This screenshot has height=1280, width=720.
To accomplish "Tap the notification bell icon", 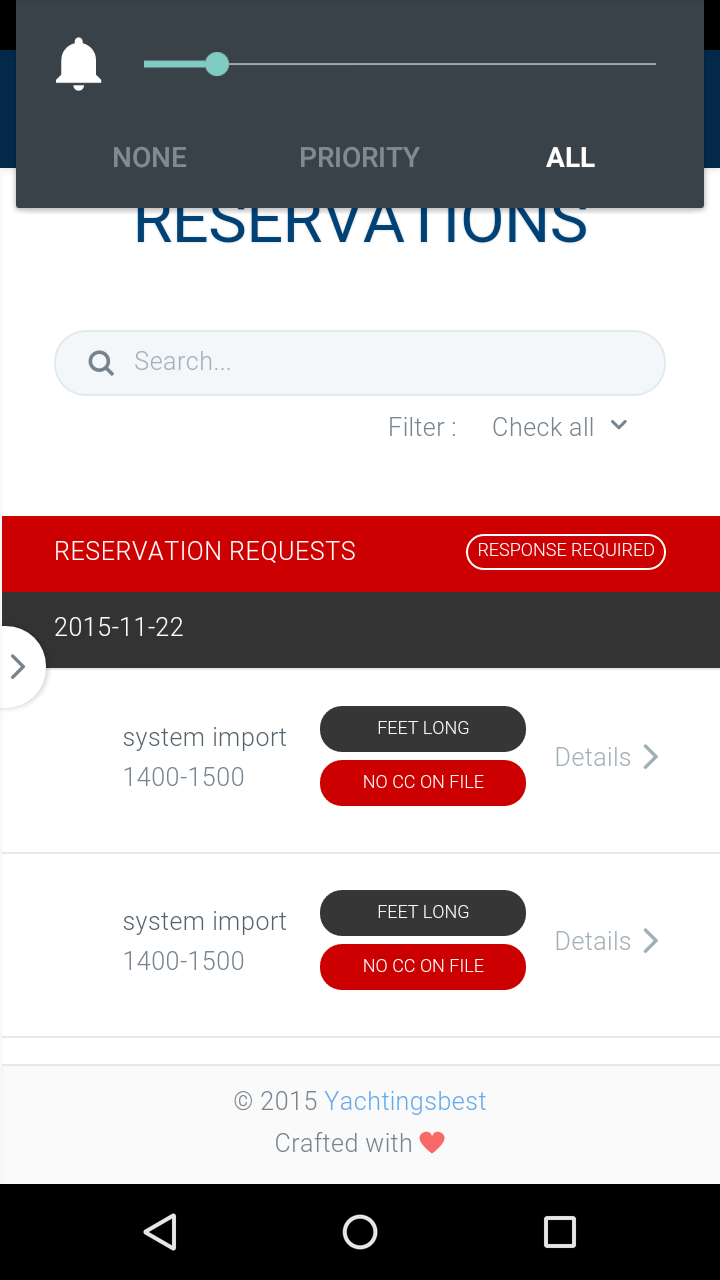I will (x=78, y=64).
